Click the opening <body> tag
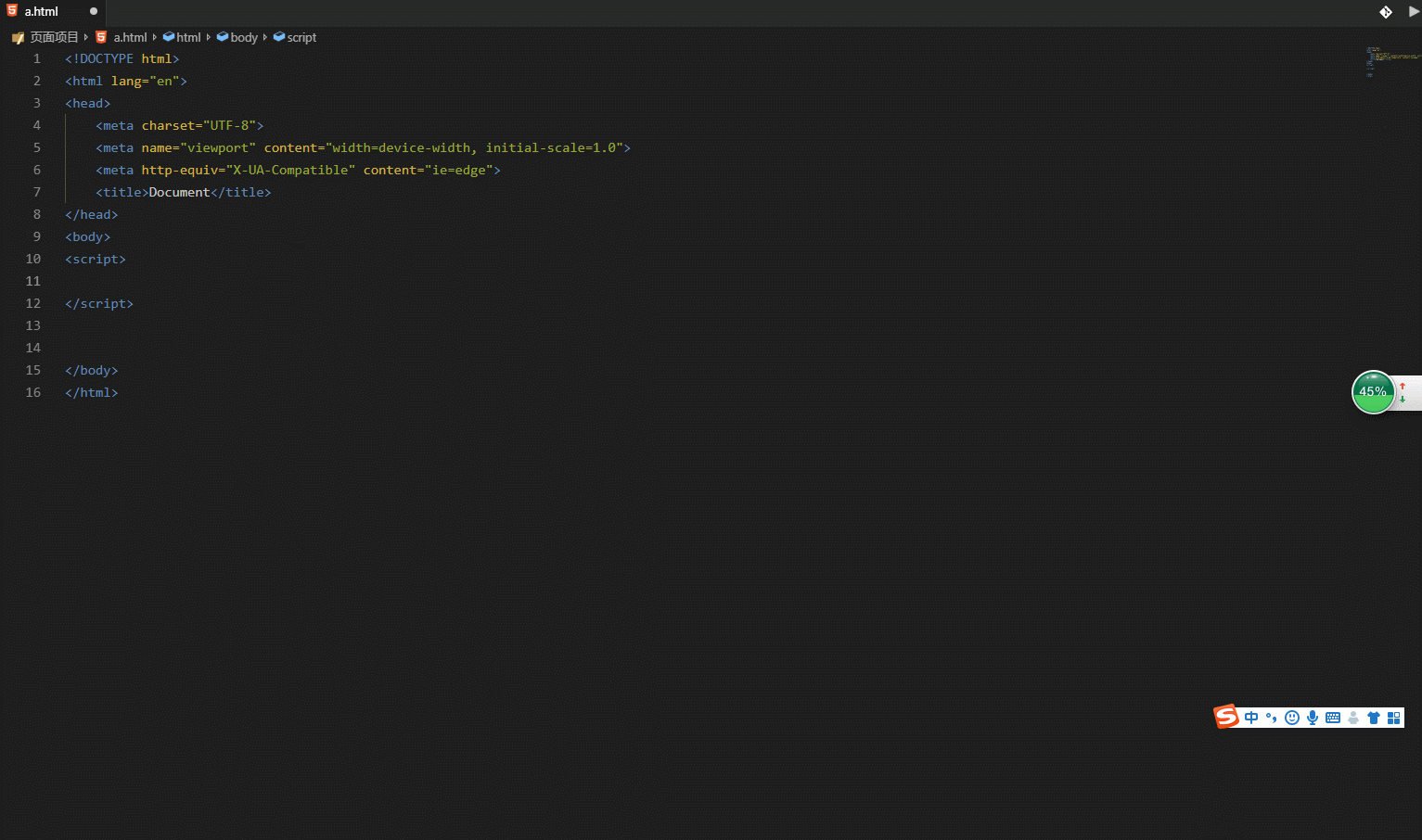Viewport: 1422px width, 840px height. pos(88,236)
